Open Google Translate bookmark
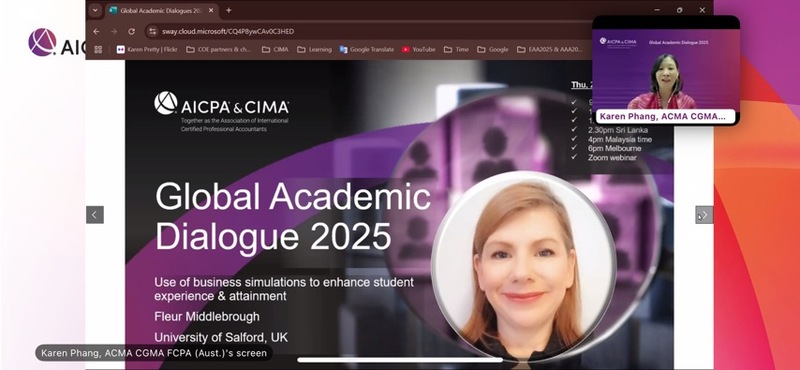 pos(367,50)
